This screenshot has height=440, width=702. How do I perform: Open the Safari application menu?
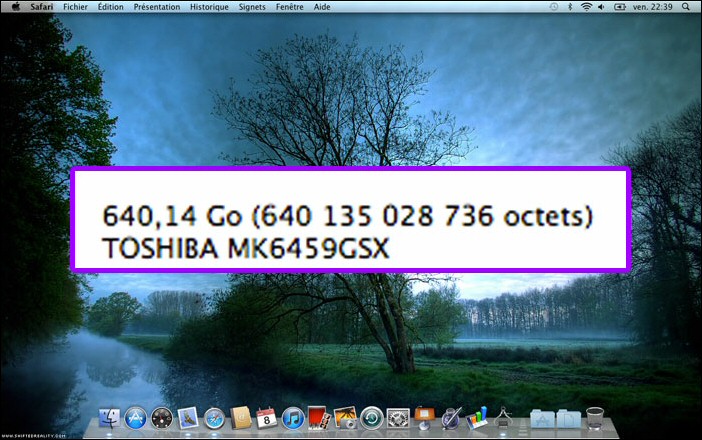tap(42, 7)
